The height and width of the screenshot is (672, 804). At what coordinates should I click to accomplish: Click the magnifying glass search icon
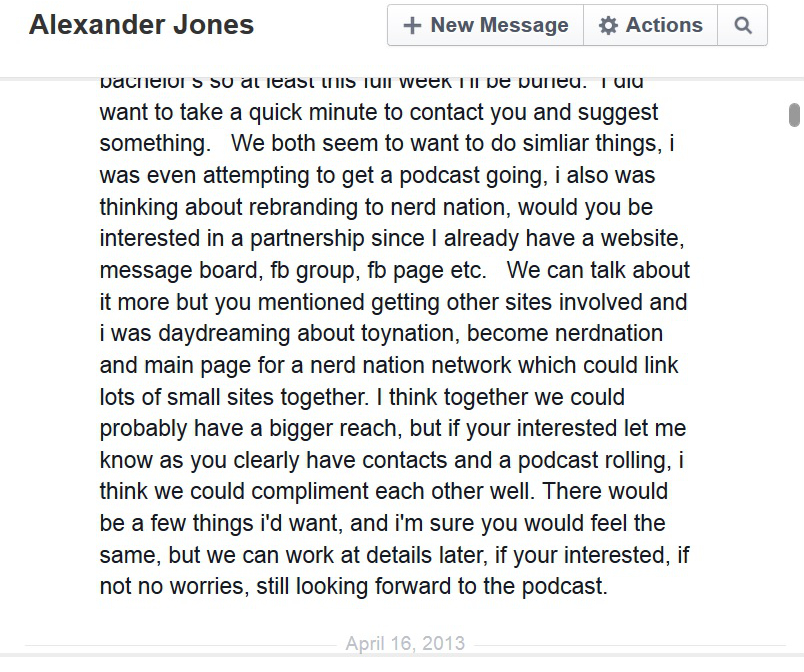pyautogui.click(x=742, y=26)
